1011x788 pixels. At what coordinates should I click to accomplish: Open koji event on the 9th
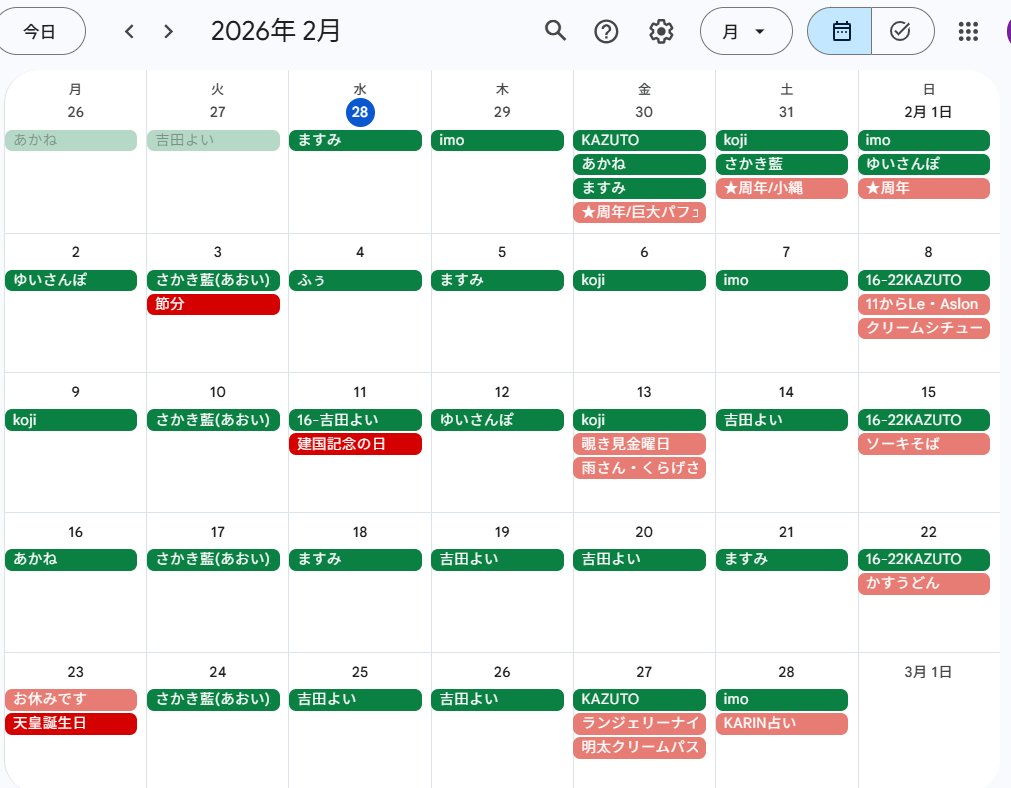point(71,420)
